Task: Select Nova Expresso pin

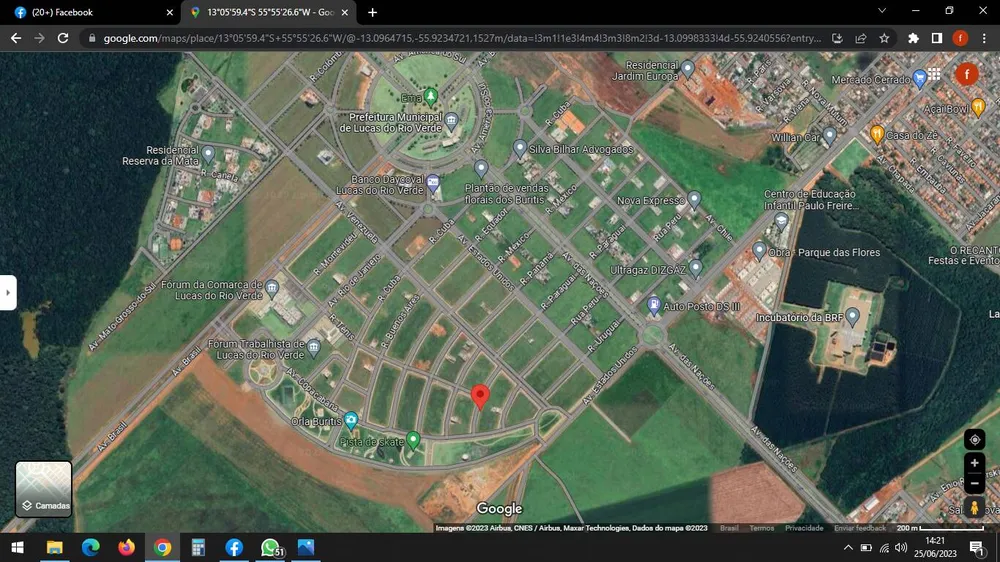Action: coord(695,200)
